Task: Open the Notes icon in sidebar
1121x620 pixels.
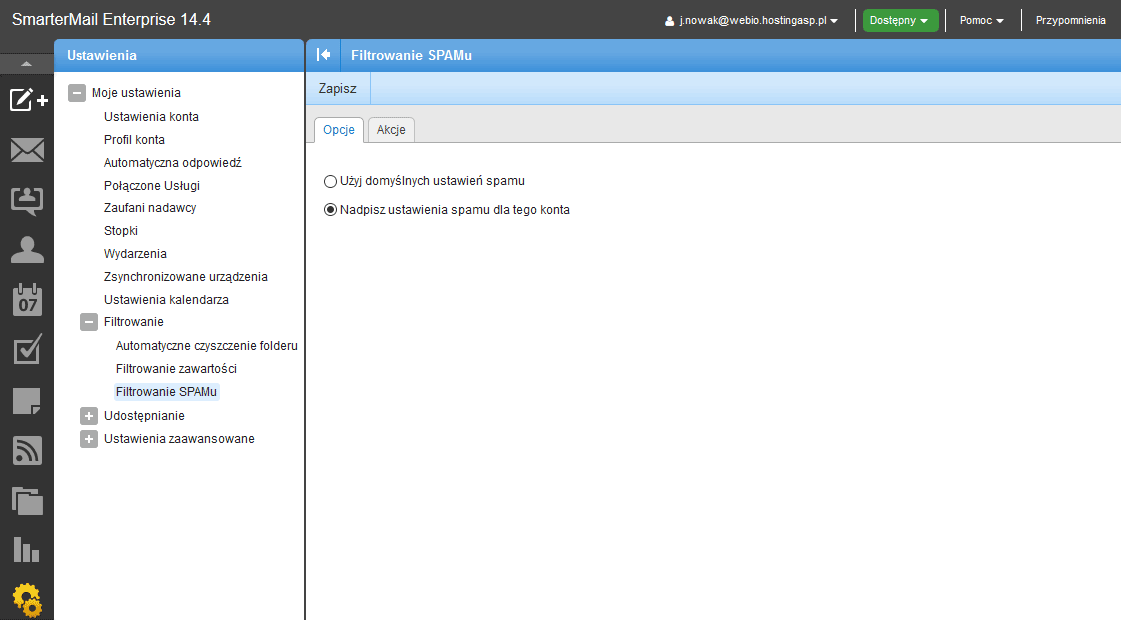Action: pos(27,401)
